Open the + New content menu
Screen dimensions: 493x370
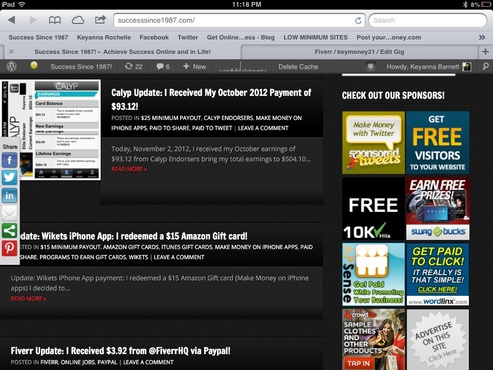(194, 66)
